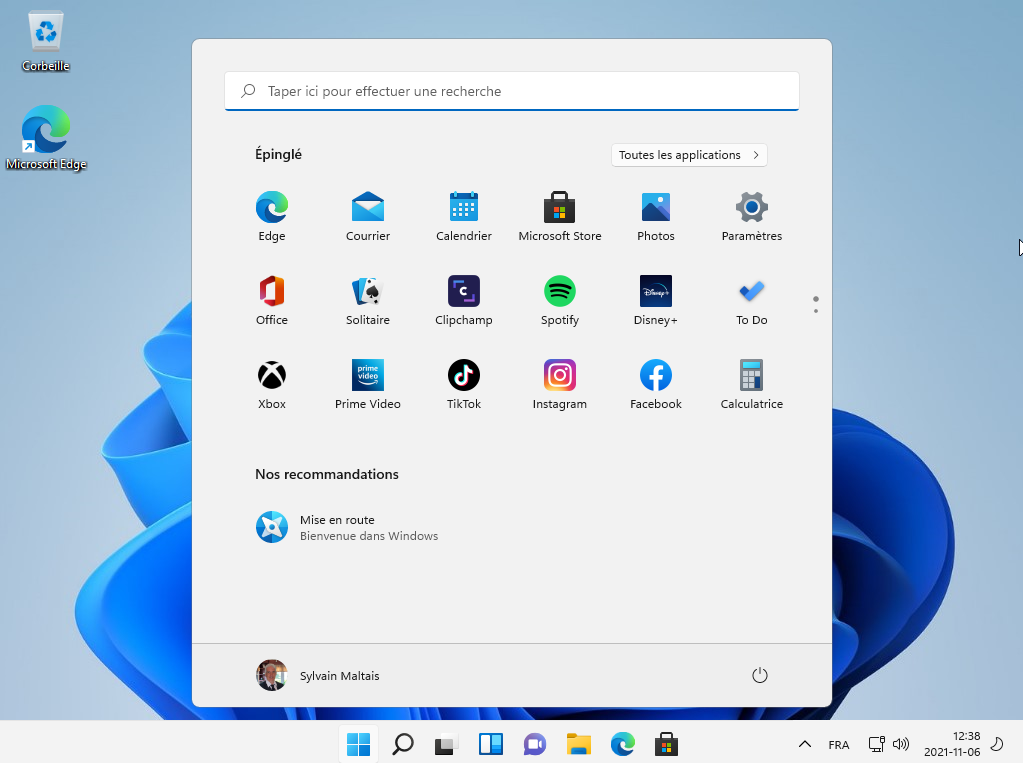This screenshot has width=1023, height=763.
Task: Click Toutes les applications button
Action: (688, 155)
